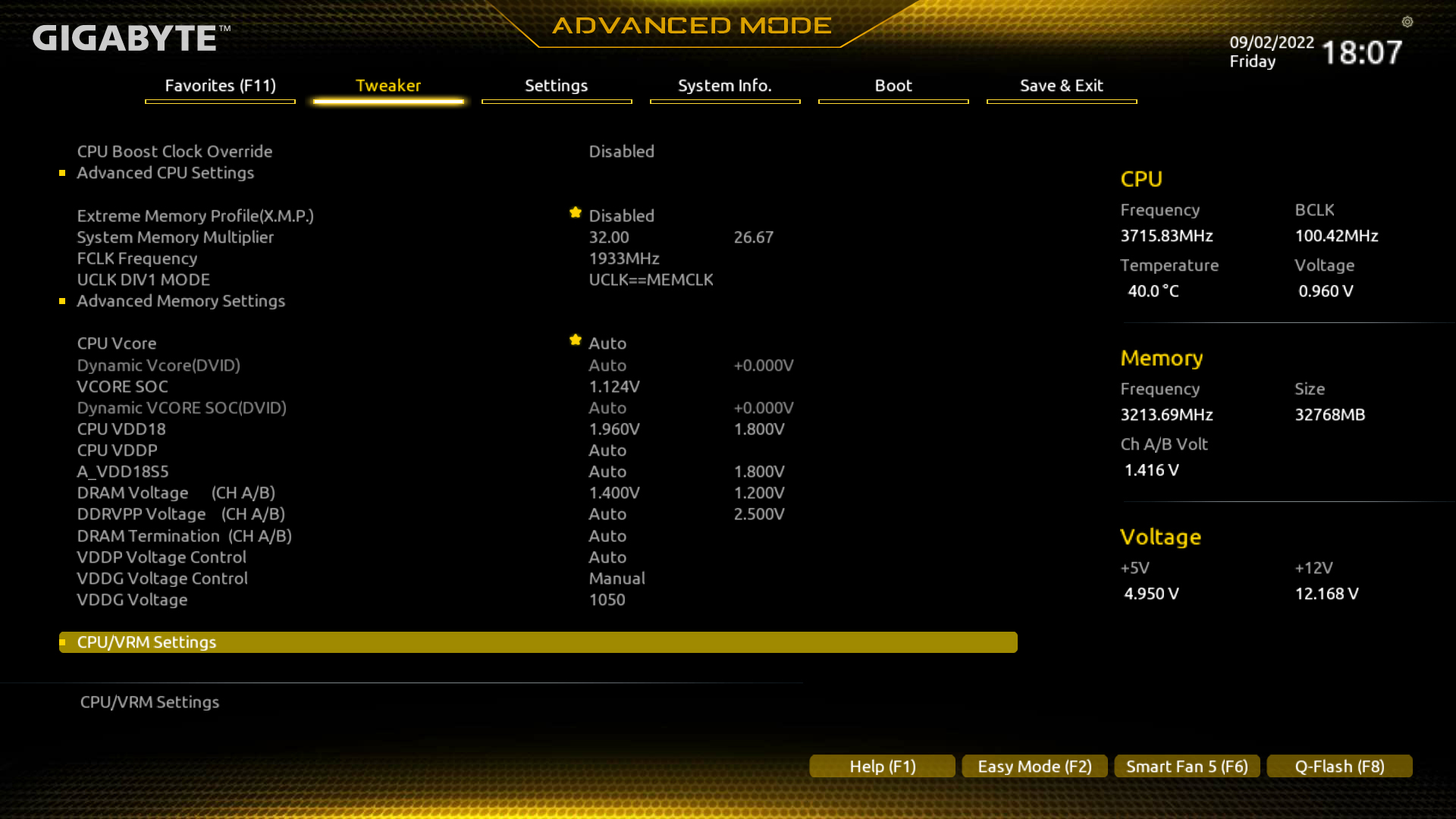The width and height of the screenshot is (1456, 819).
Task: Open the Settings tab
Action: click(556, 86)
